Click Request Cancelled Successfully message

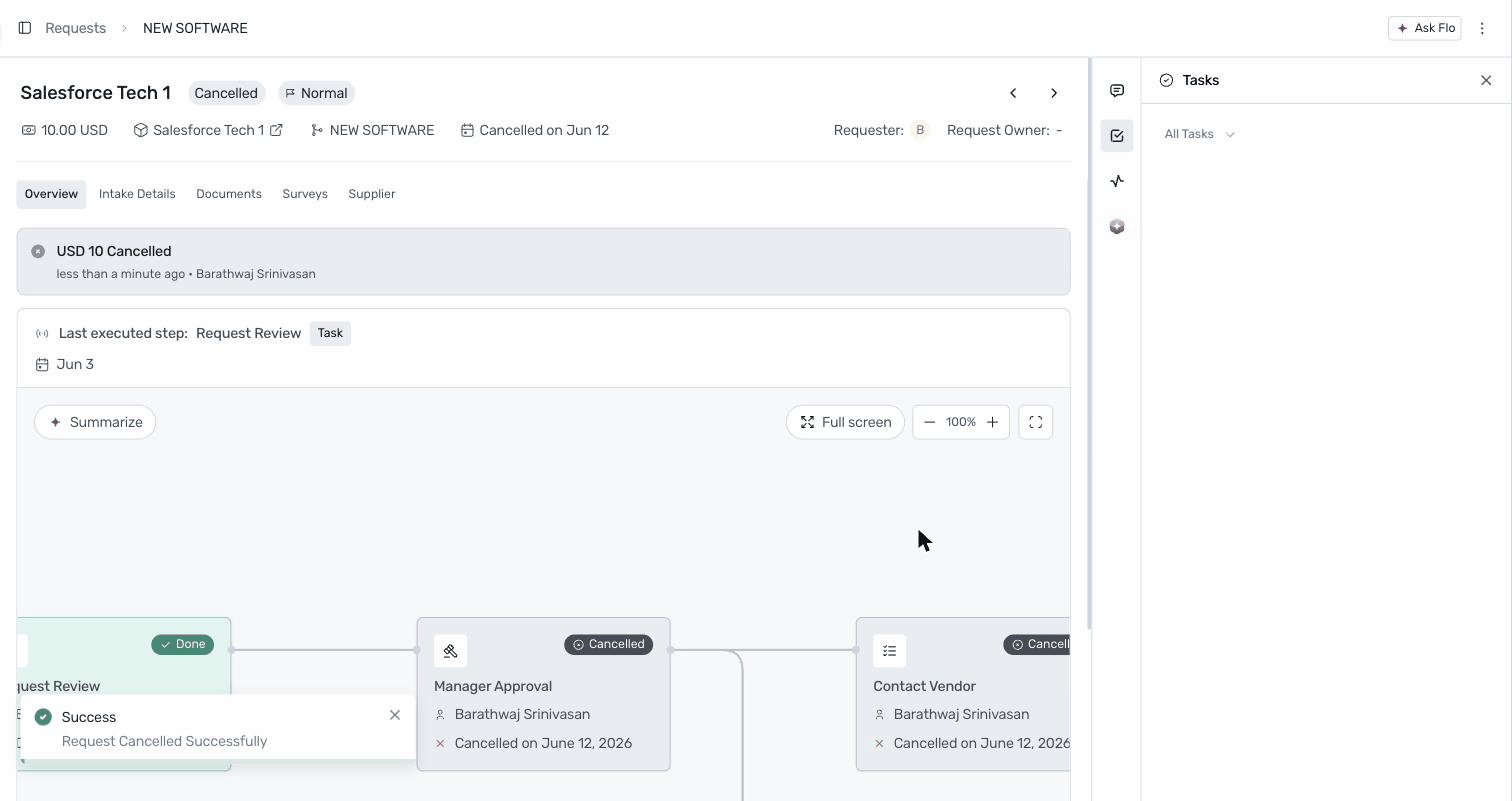click(x=165, y=741)
